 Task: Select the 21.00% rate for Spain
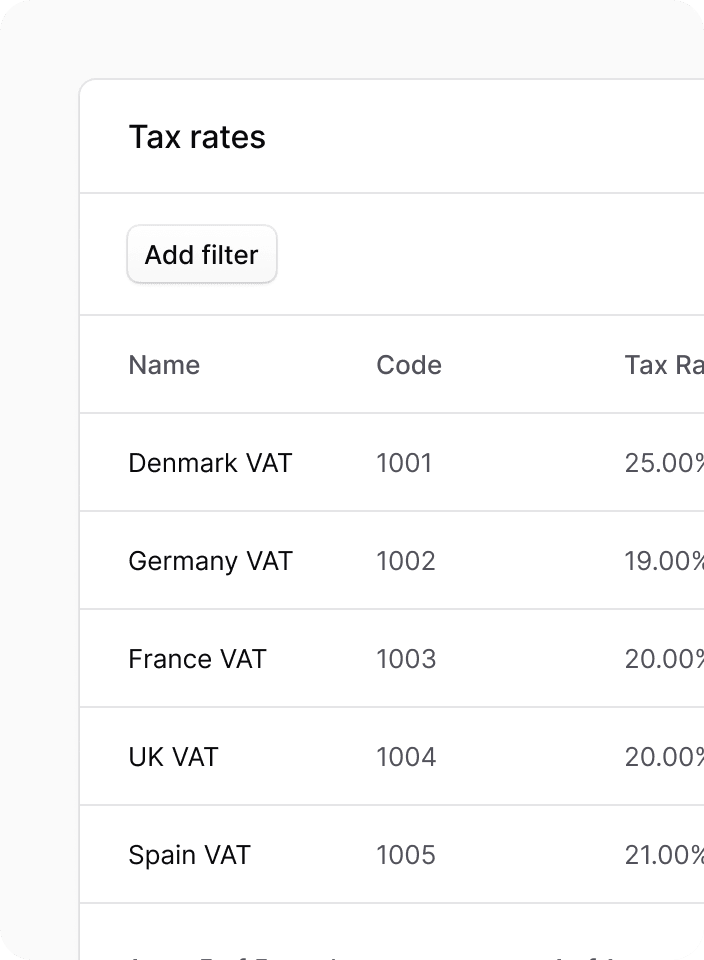[664, 855]
